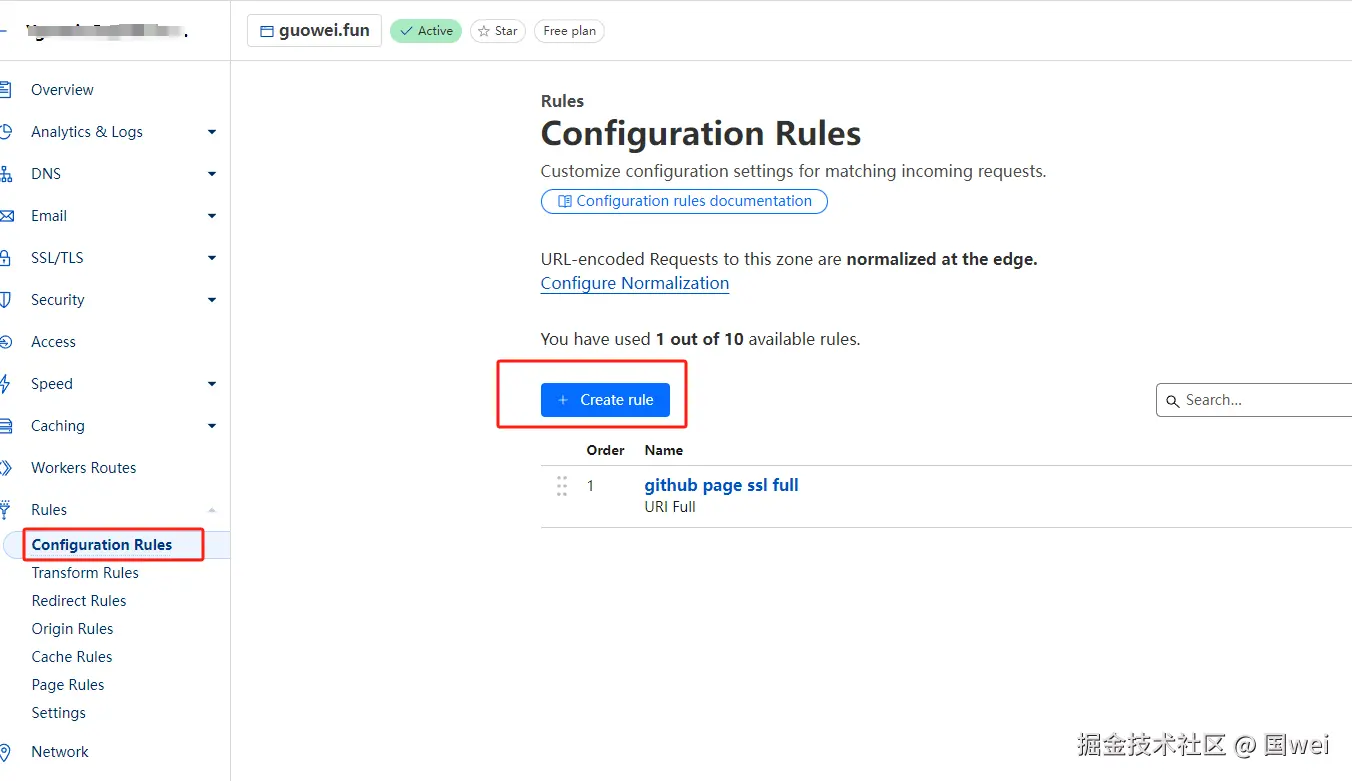Screen dimensions: 1352x781
Task: Go to Cache Rules page
Action: (x=72, y=657)
